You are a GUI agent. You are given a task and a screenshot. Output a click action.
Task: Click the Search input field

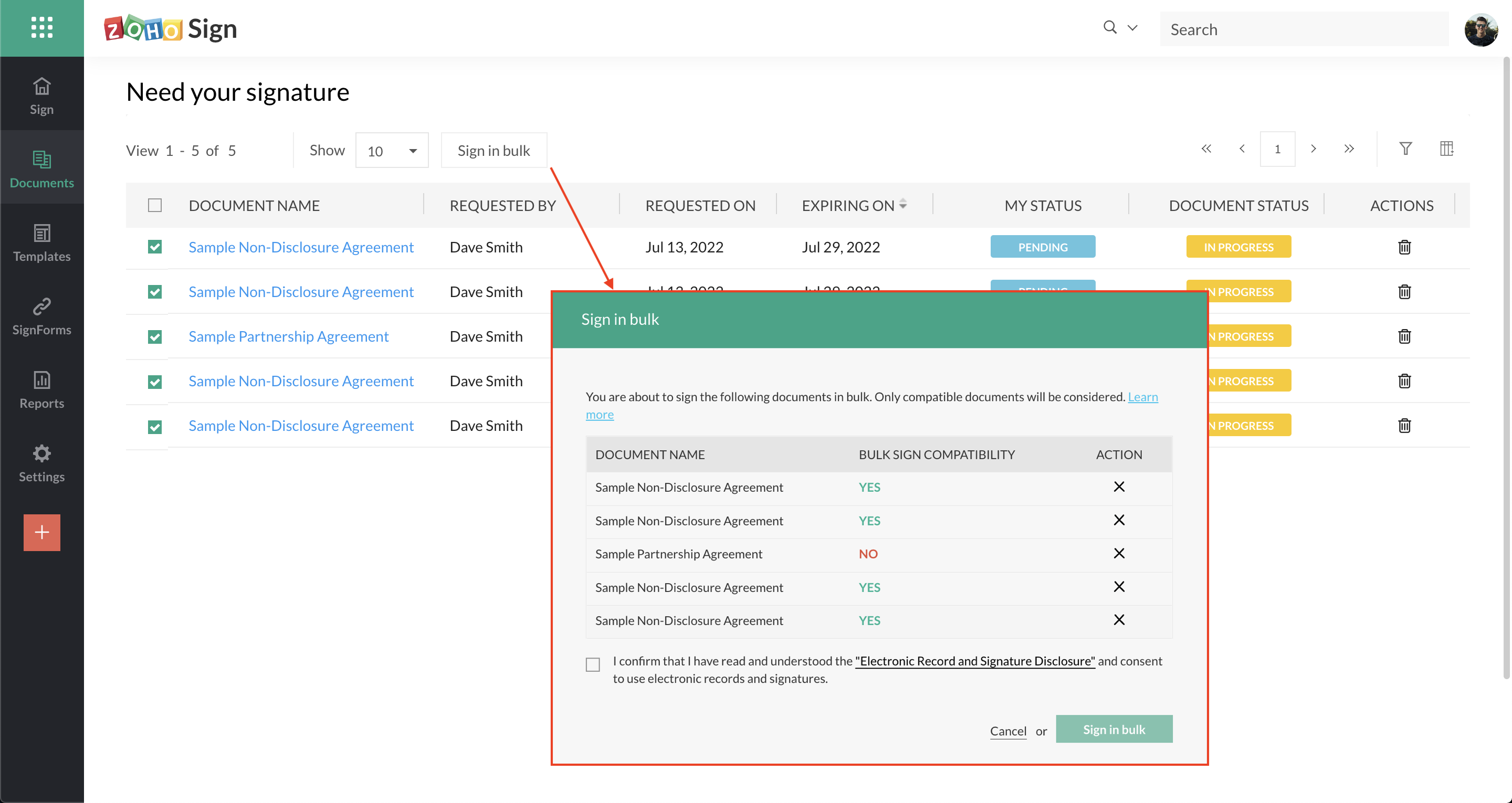point(1304,29)
